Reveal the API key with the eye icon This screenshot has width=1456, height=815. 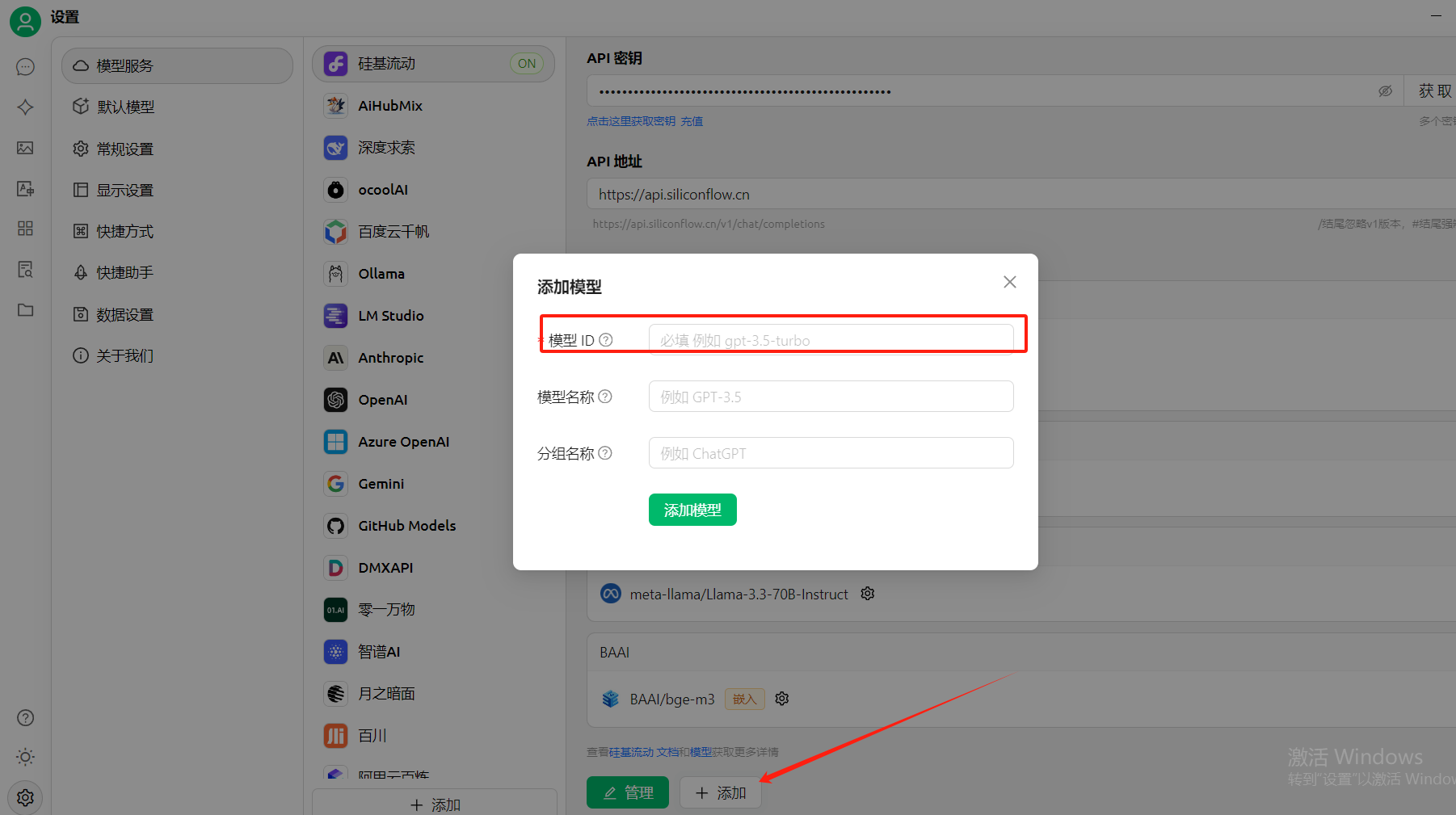point(1385,91)
